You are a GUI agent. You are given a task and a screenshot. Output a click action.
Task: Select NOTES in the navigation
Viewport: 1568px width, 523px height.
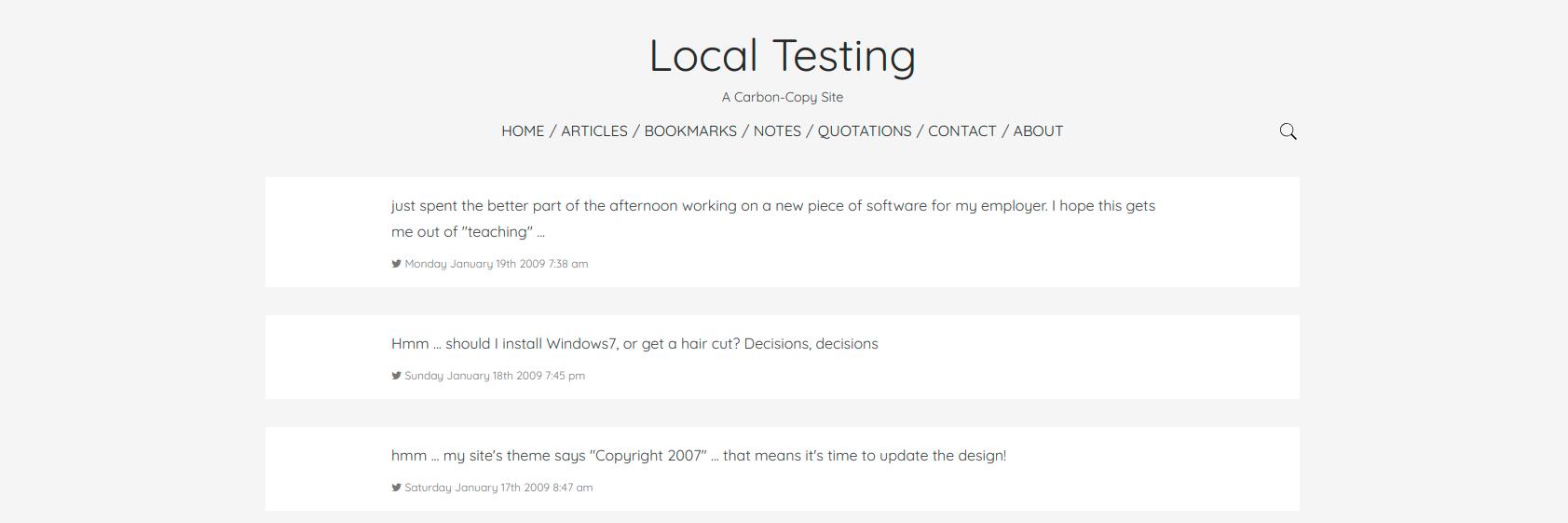click(x=777, y=131)
